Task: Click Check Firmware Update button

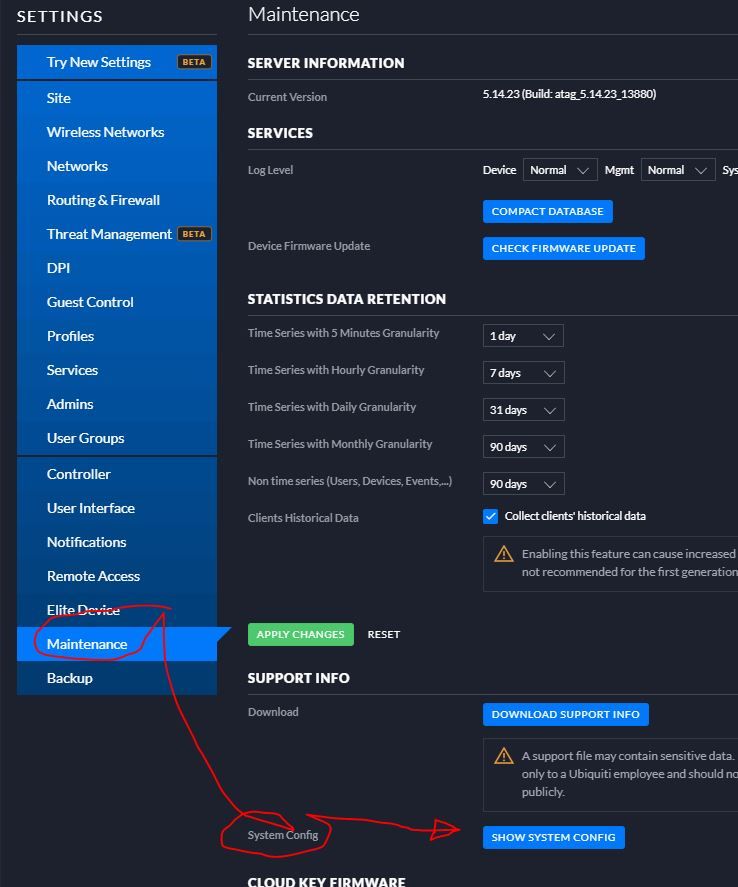Action: click(563, 248)
